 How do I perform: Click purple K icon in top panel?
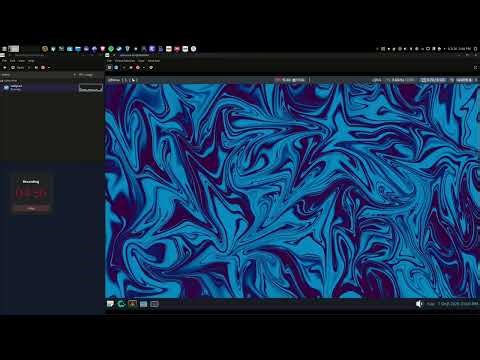(x=152, y=49)
